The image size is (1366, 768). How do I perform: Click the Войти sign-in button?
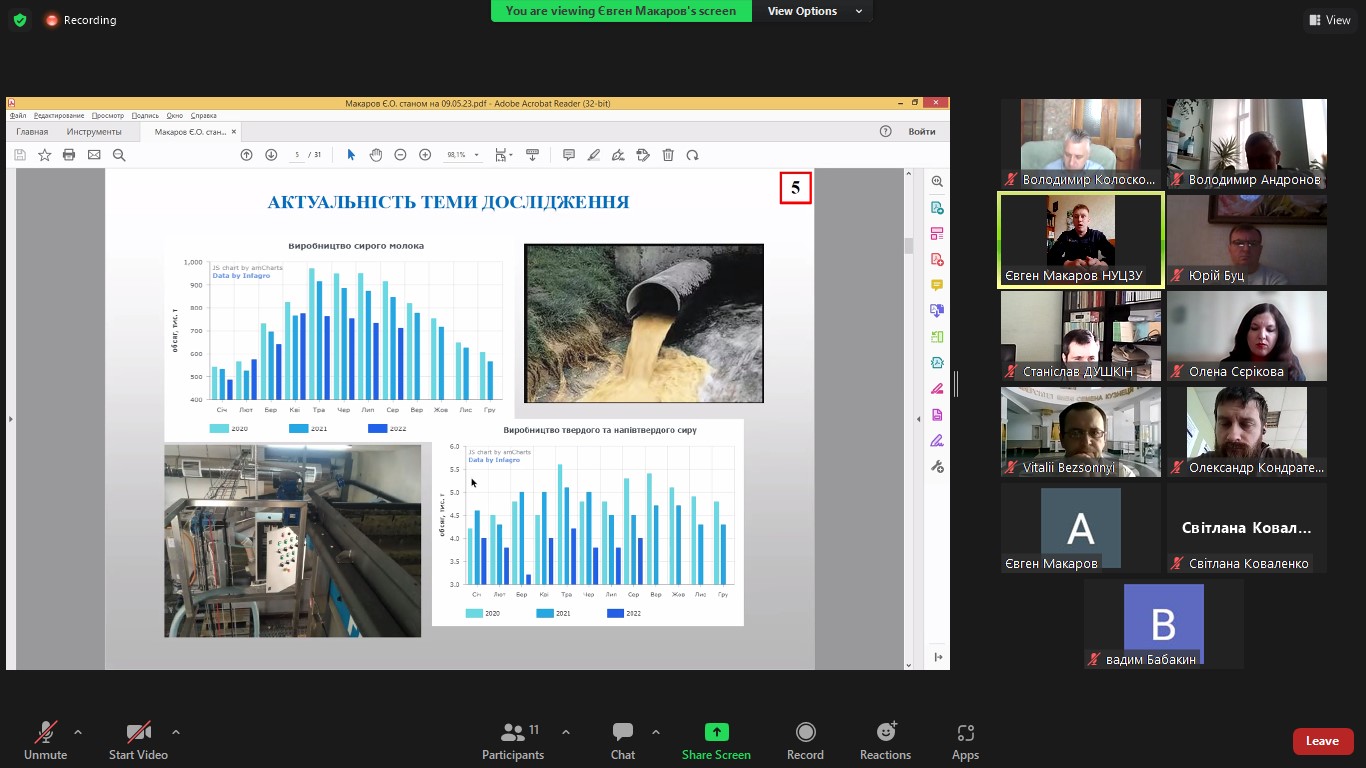pos(922,132)
